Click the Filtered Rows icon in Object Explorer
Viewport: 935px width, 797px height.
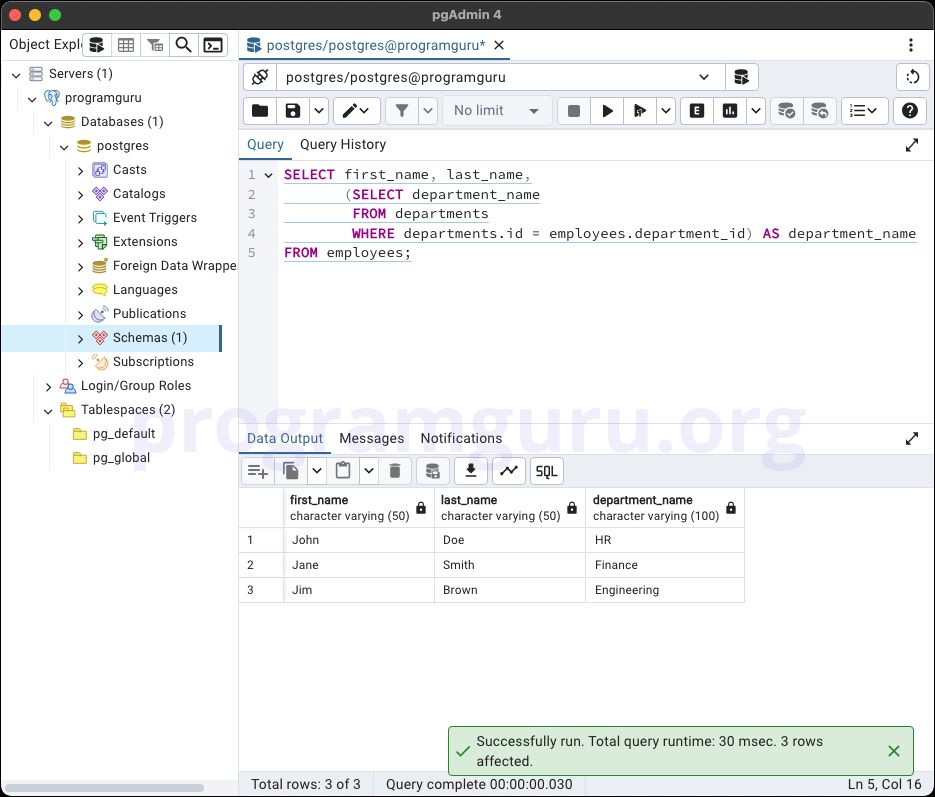click(x=155, y=45)
